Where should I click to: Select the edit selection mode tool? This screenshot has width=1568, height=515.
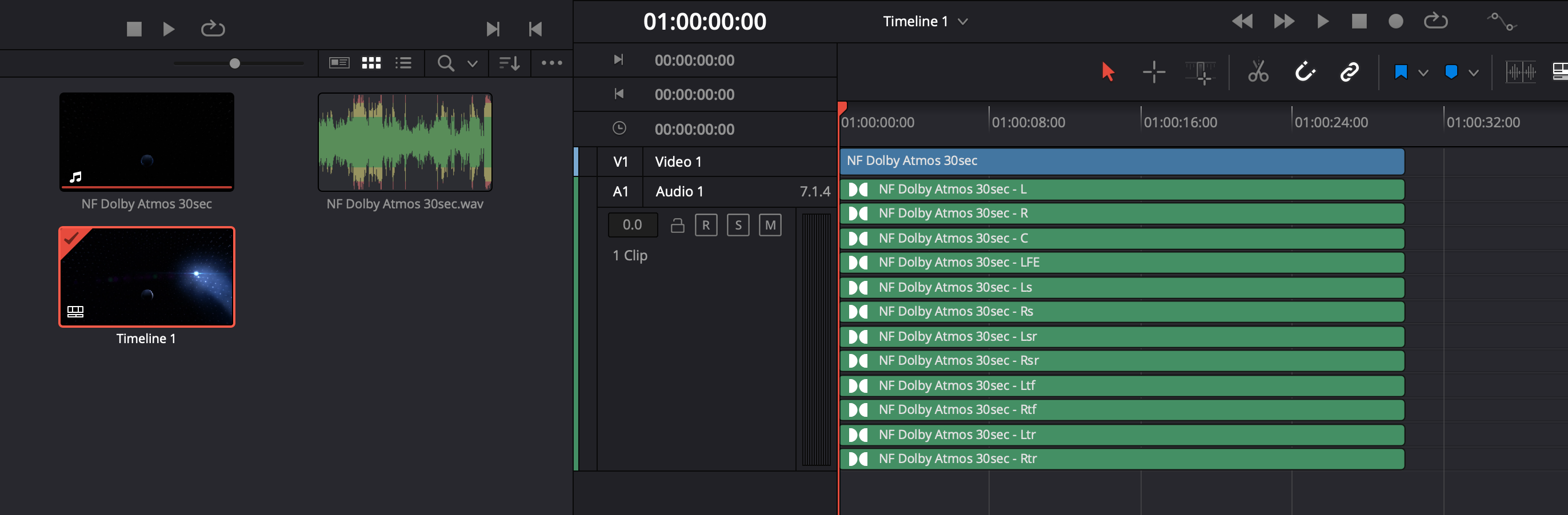(x=1201, y=72)
